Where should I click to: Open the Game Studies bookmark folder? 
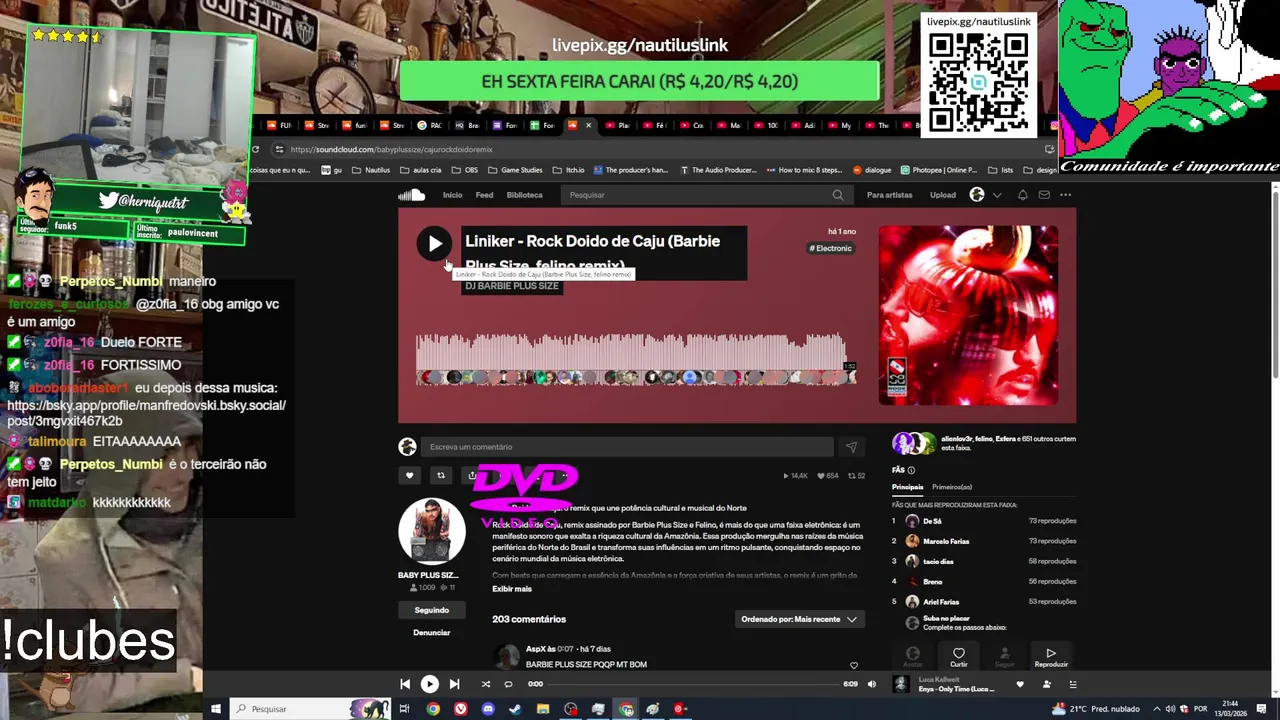(x=514, y=170)
